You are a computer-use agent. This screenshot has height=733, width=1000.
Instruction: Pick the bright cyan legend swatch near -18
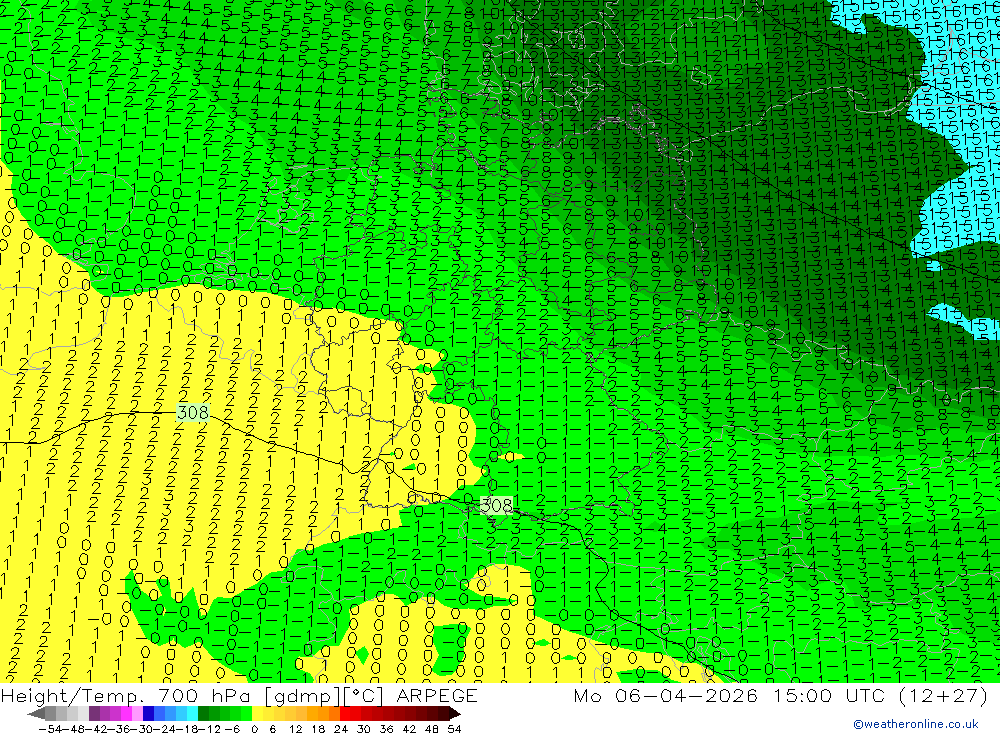click(x=191, y=713)
